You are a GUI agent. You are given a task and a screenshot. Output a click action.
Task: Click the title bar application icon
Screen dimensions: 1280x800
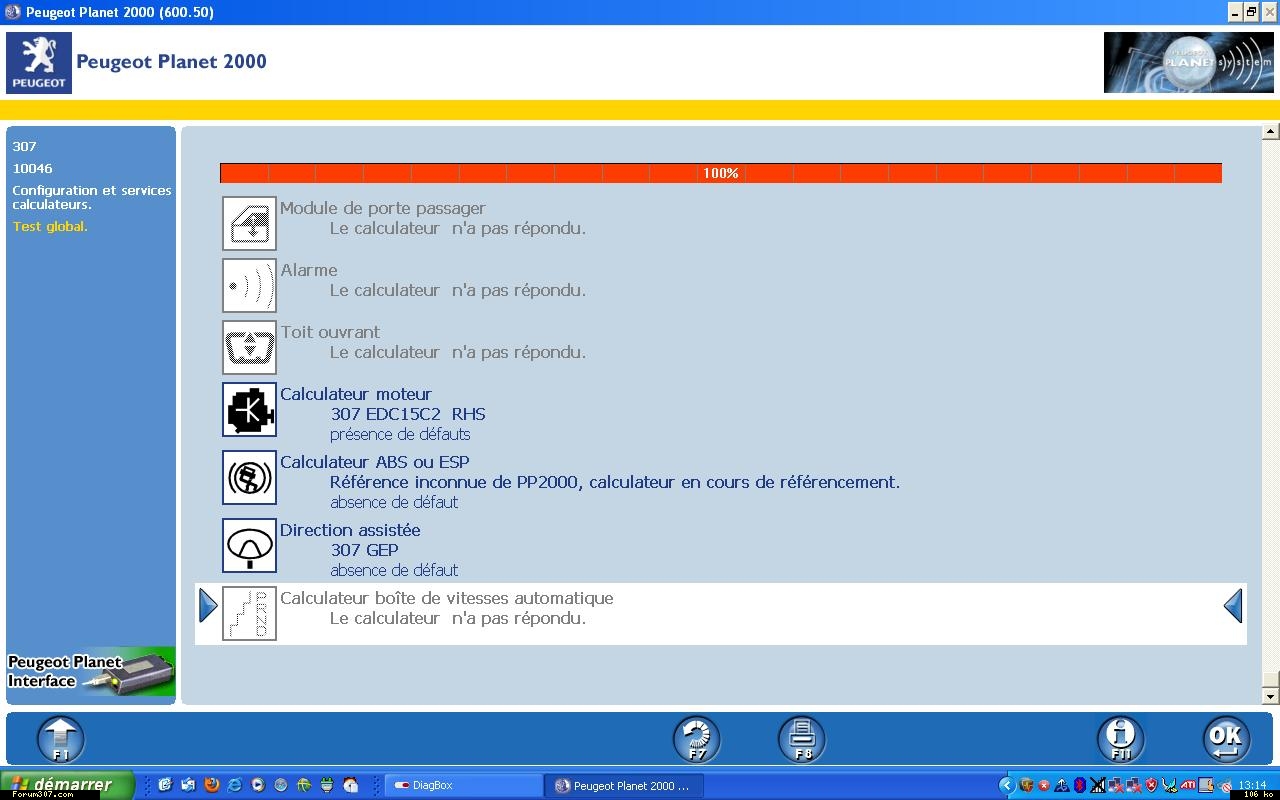(12, 12)
